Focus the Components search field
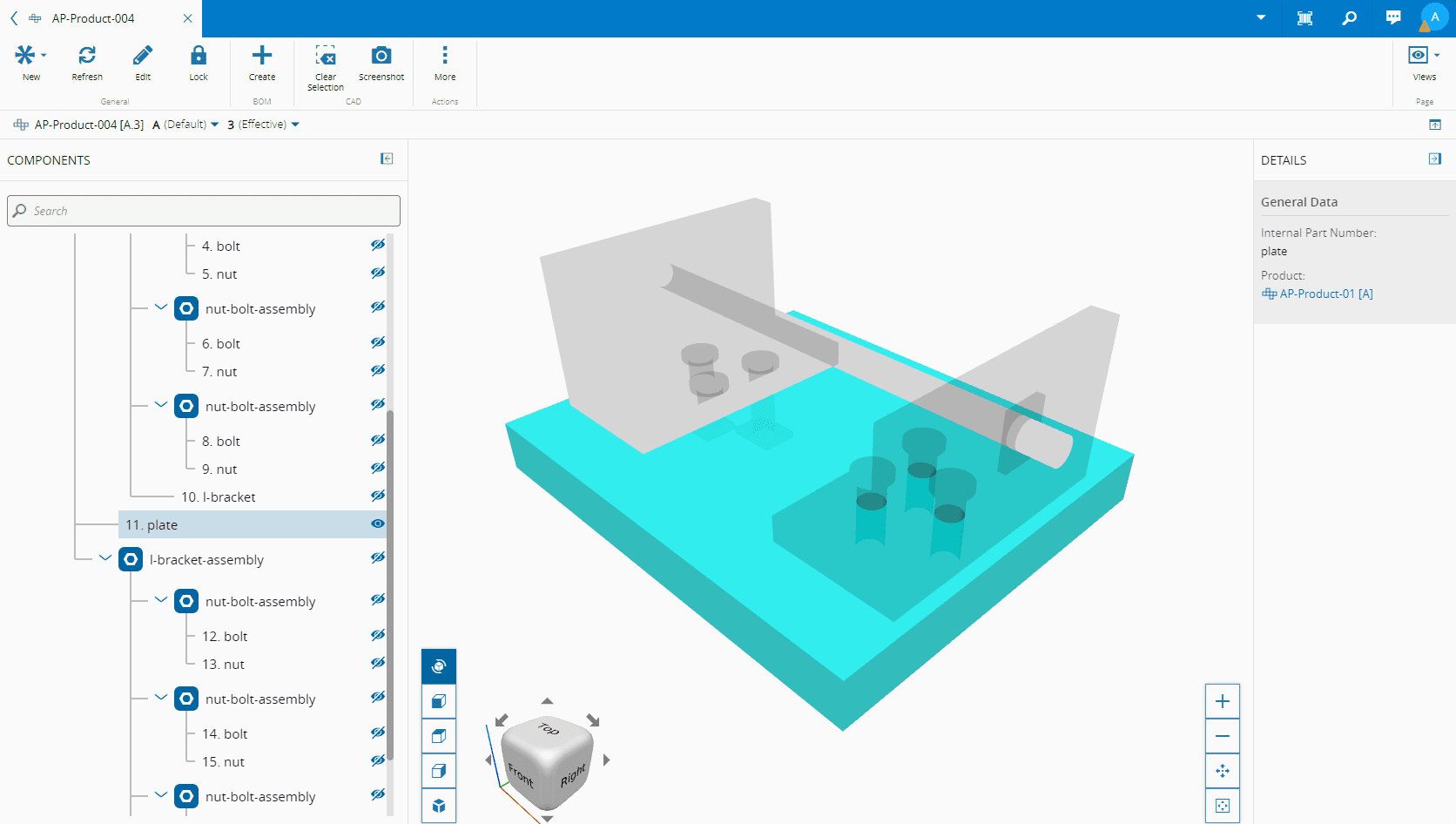Screen dimensions: 1456x824 (204, 211)
